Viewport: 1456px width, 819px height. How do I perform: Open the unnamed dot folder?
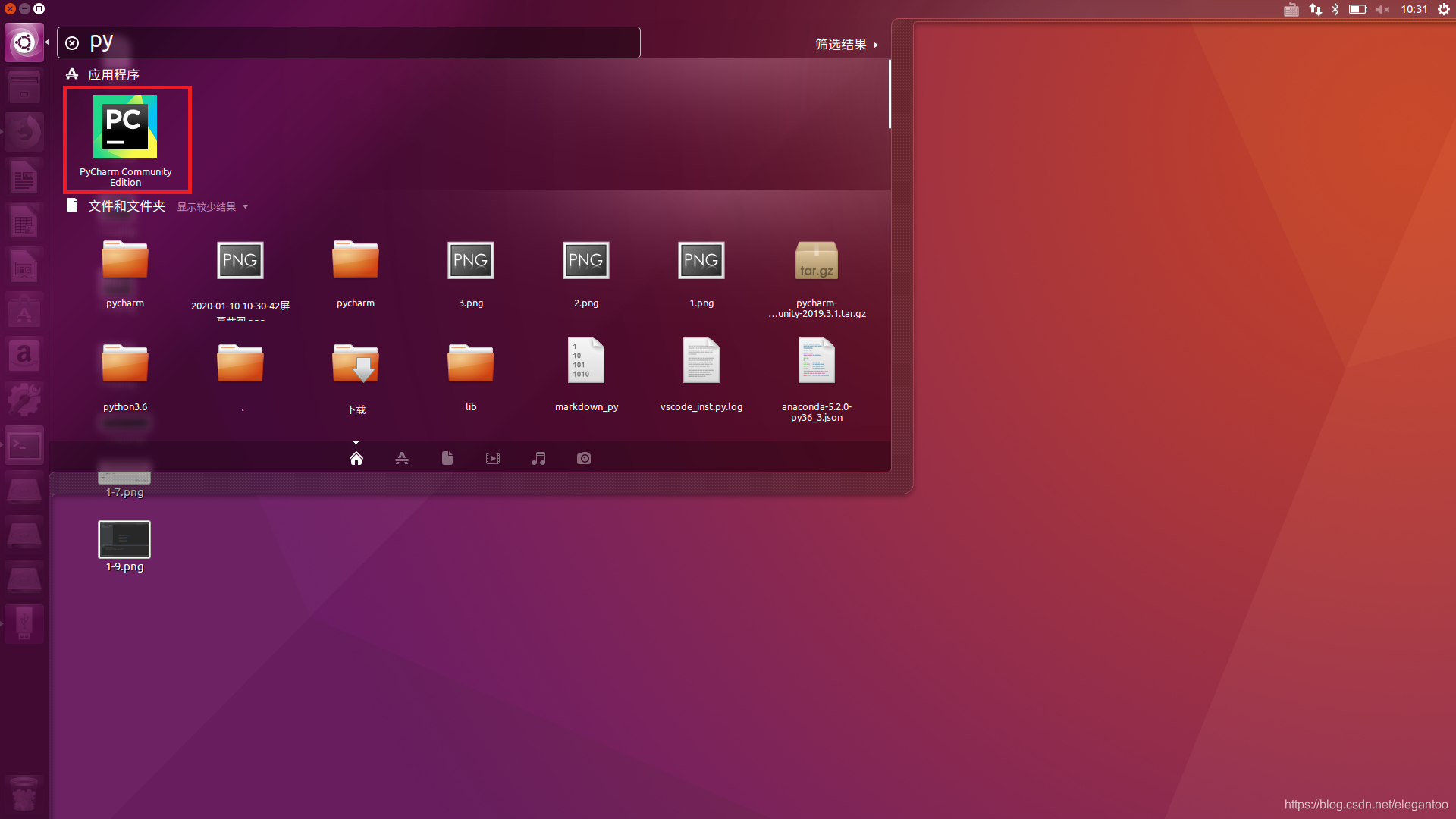click(x=240, y=377)
